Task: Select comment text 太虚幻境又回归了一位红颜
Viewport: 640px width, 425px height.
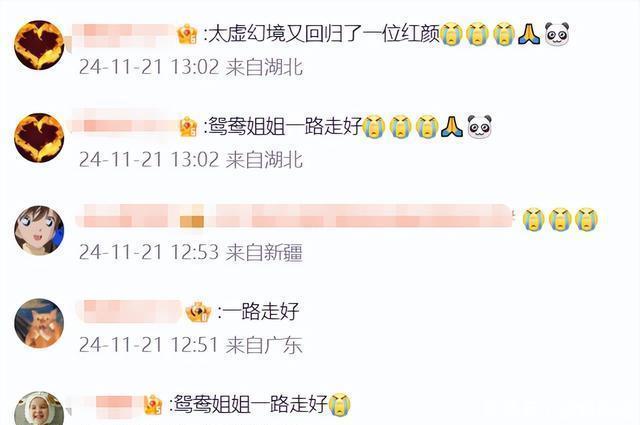Action: tap(324, 34)
